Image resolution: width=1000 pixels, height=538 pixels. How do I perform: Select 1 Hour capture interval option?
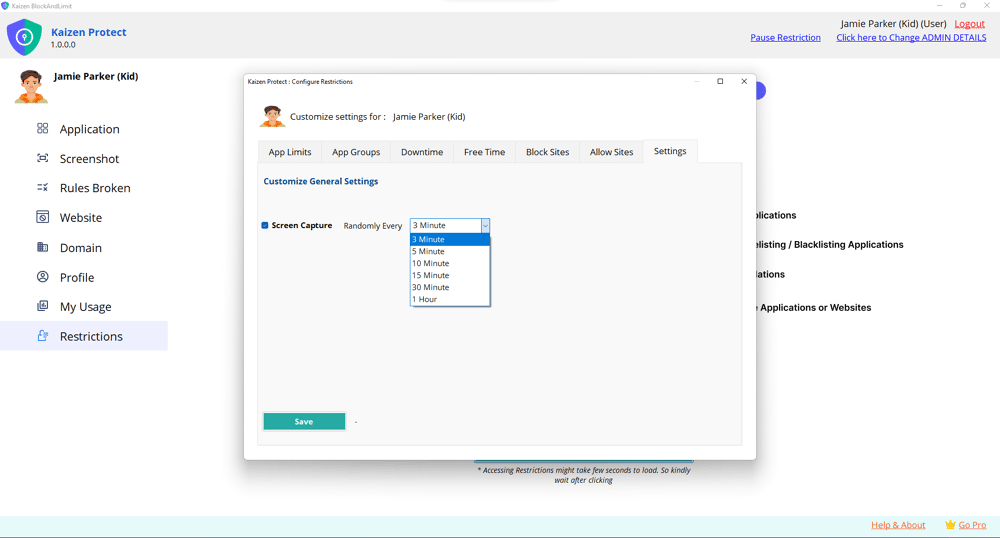(425, 299)
